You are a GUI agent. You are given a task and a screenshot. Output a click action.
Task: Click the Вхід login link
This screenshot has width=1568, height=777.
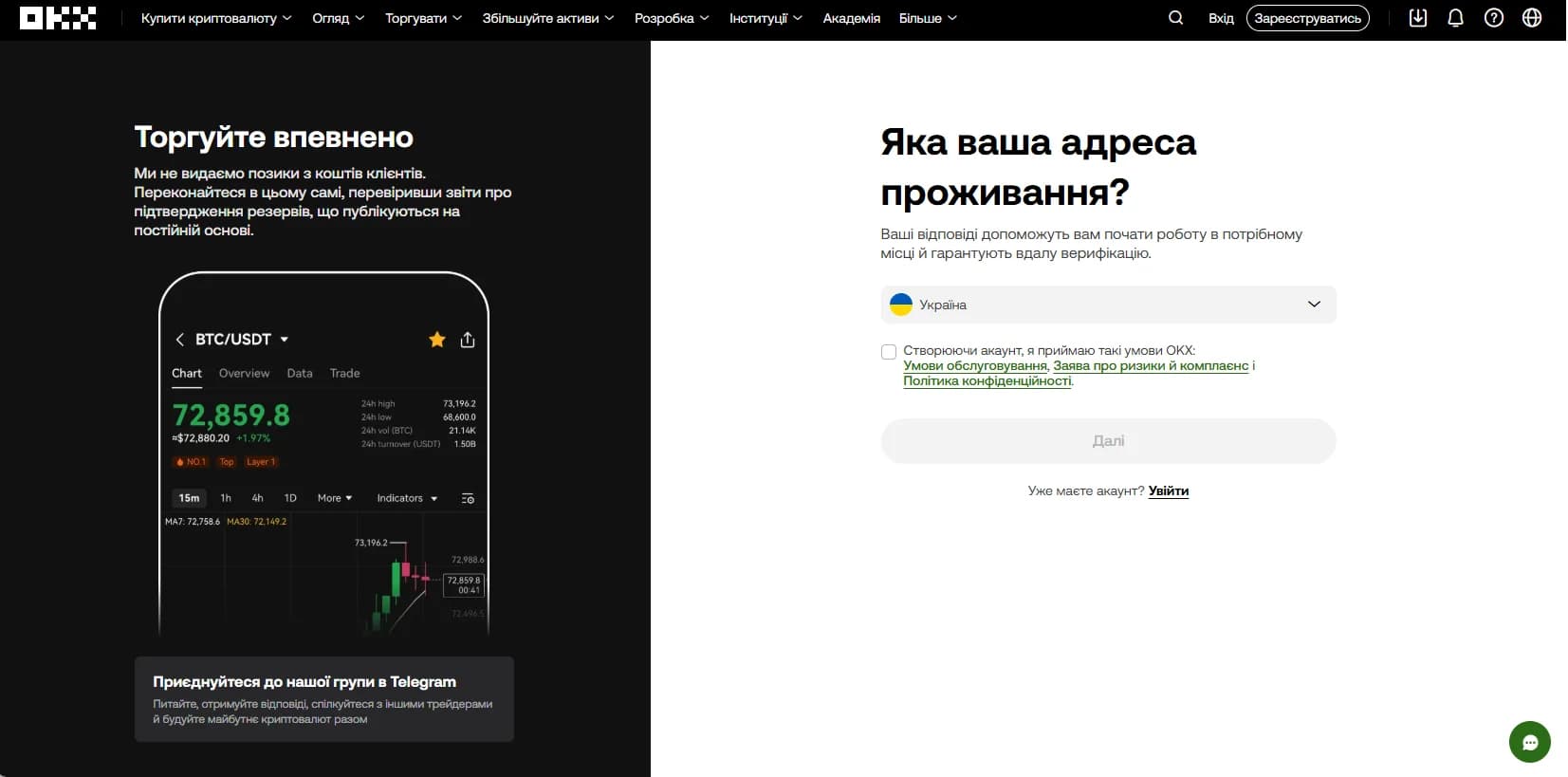pyautogui.click(x=1221, y=18)
